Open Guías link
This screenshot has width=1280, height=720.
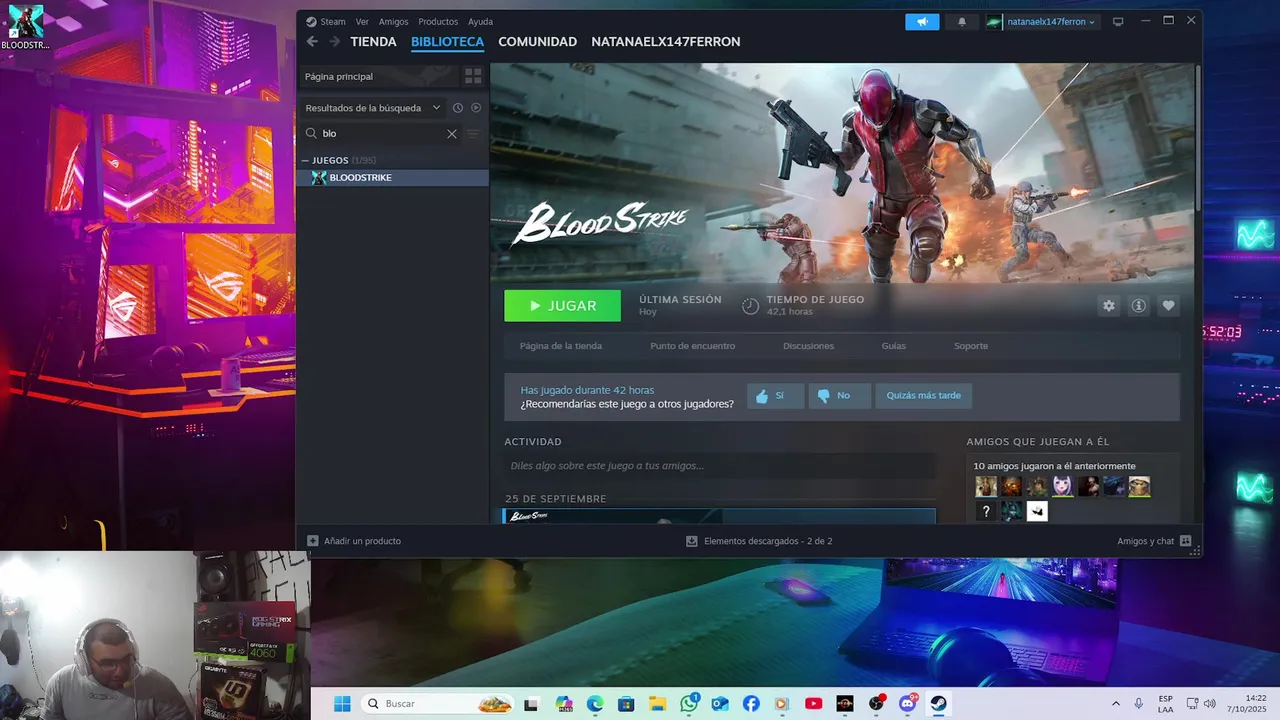click(x=894, y=346)
